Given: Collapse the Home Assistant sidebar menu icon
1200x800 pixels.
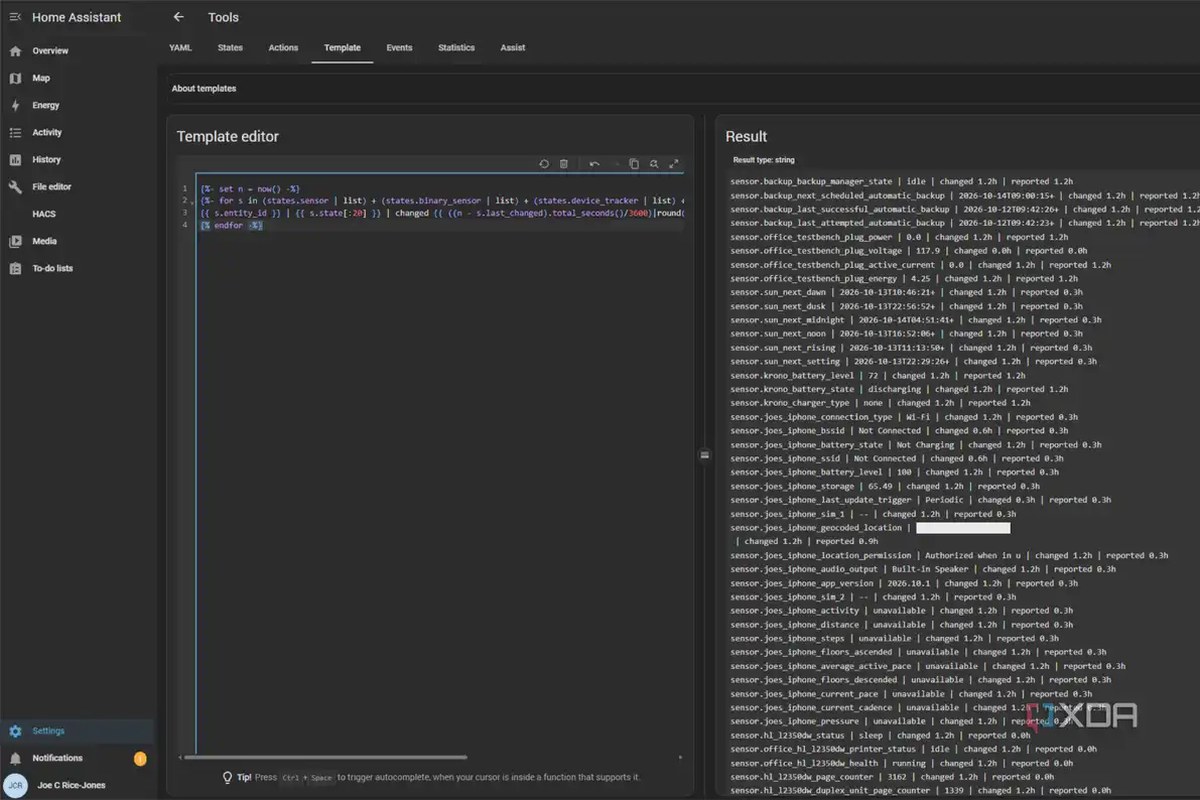Looking at the screenshot, I should pyautogui.click(x=15, y=17).
